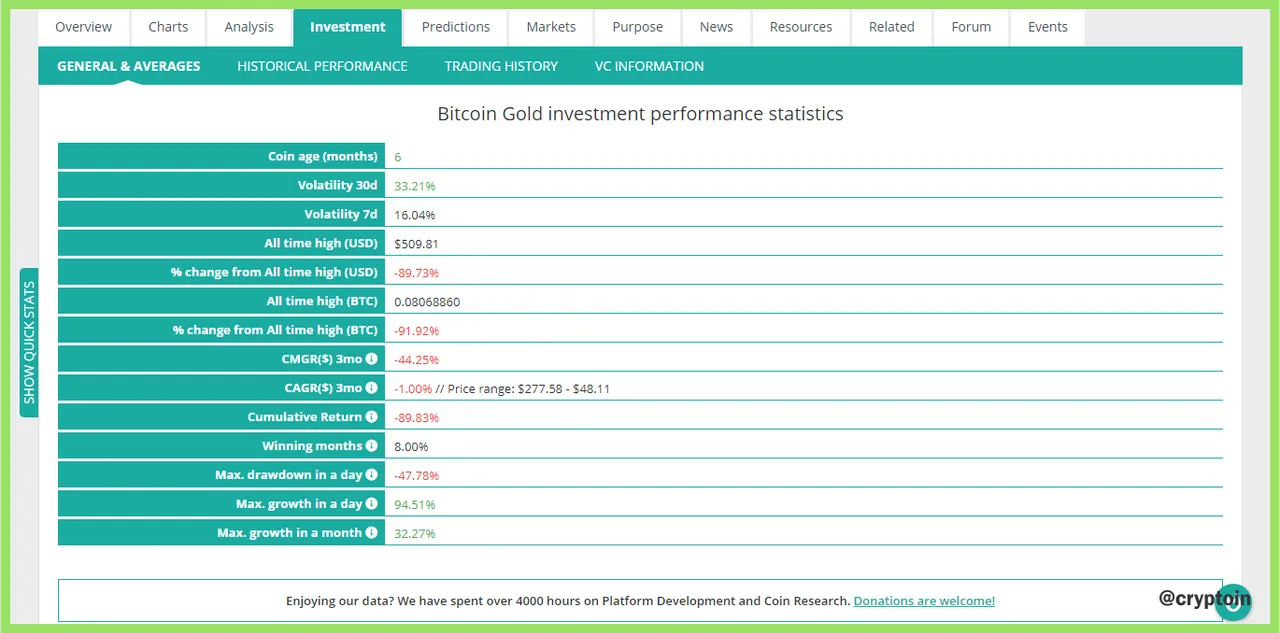Click the -89.73% change from USD high
Viewport: 1280px width, 633px height.
click(x=417, y=273)
